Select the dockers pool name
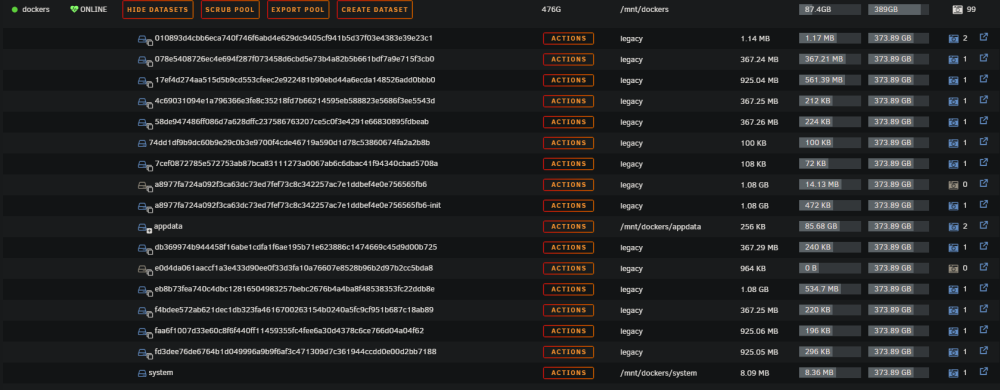This screenshot has width=1000, height=390. tap(36, 10)
